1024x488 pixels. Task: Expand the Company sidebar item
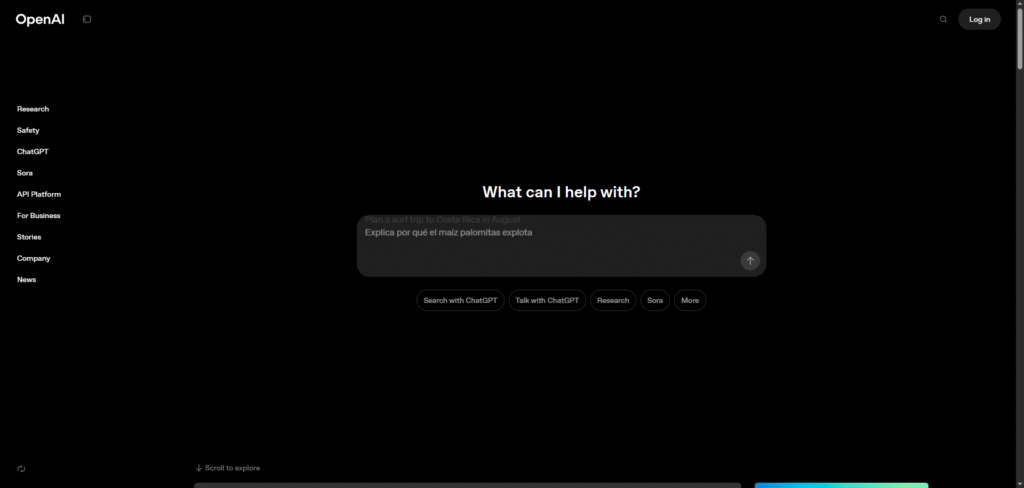click(33, 258)
